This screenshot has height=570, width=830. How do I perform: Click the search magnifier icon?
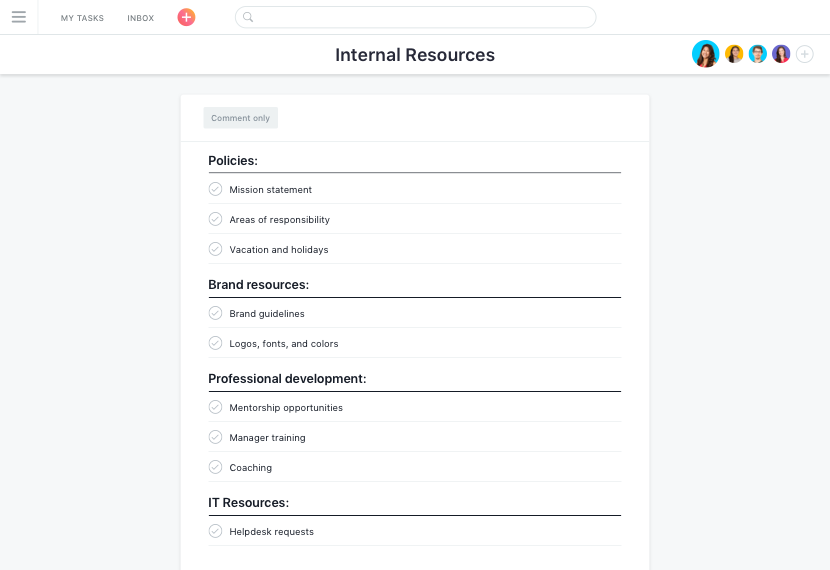248,17
